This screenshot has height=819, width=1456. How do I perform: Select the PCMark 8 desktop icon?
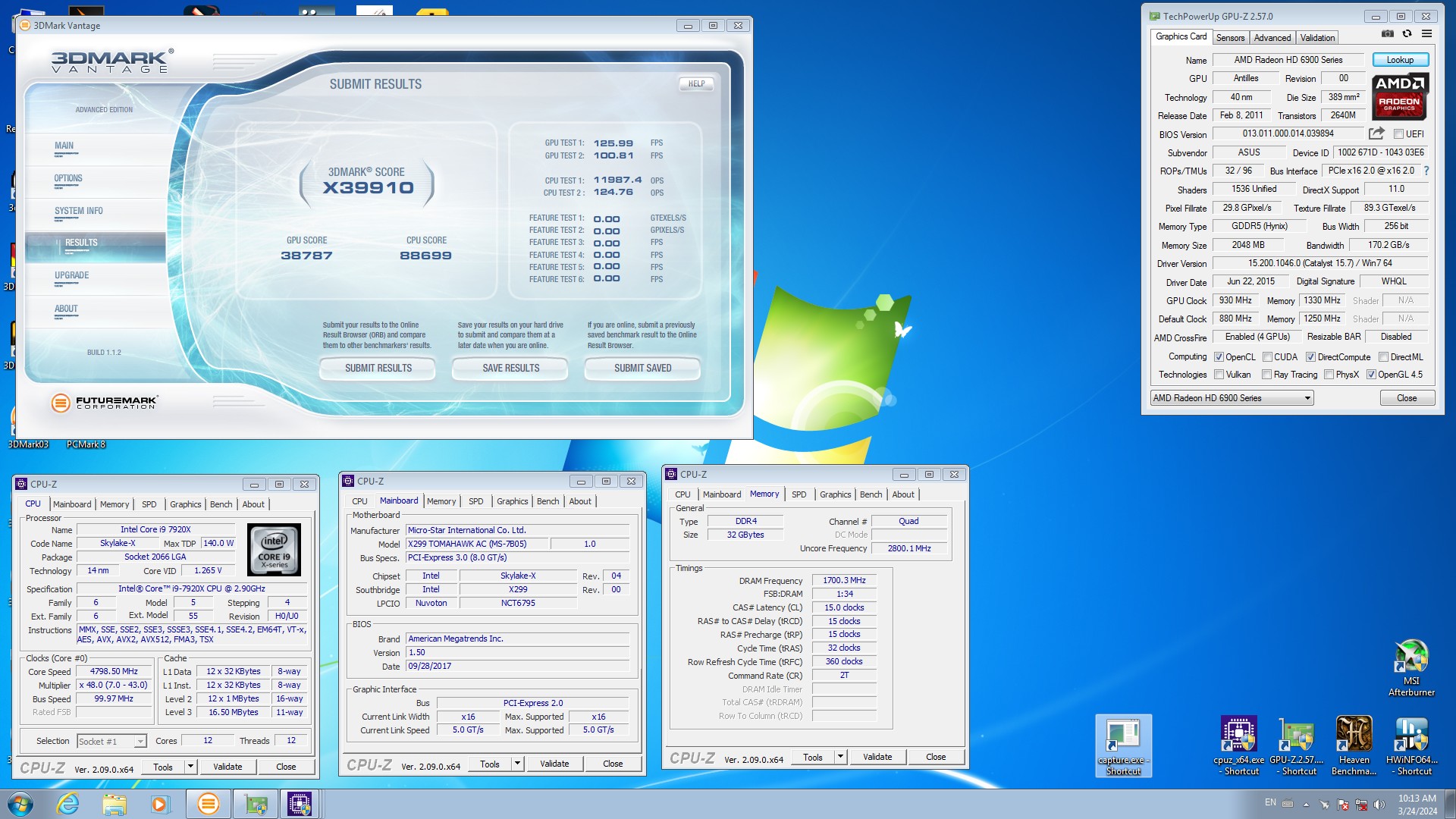86,444
